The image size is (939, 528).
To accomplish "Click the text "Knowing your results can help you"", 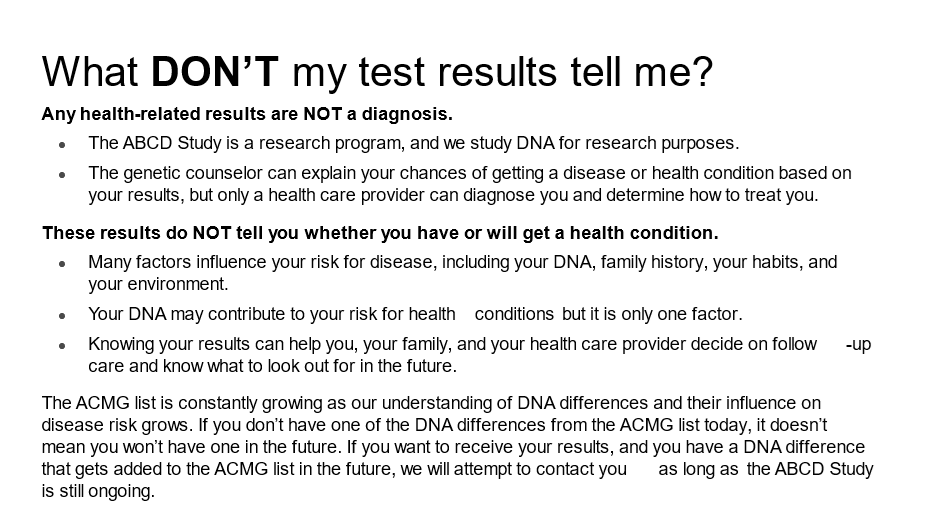I will coord(222,344).
